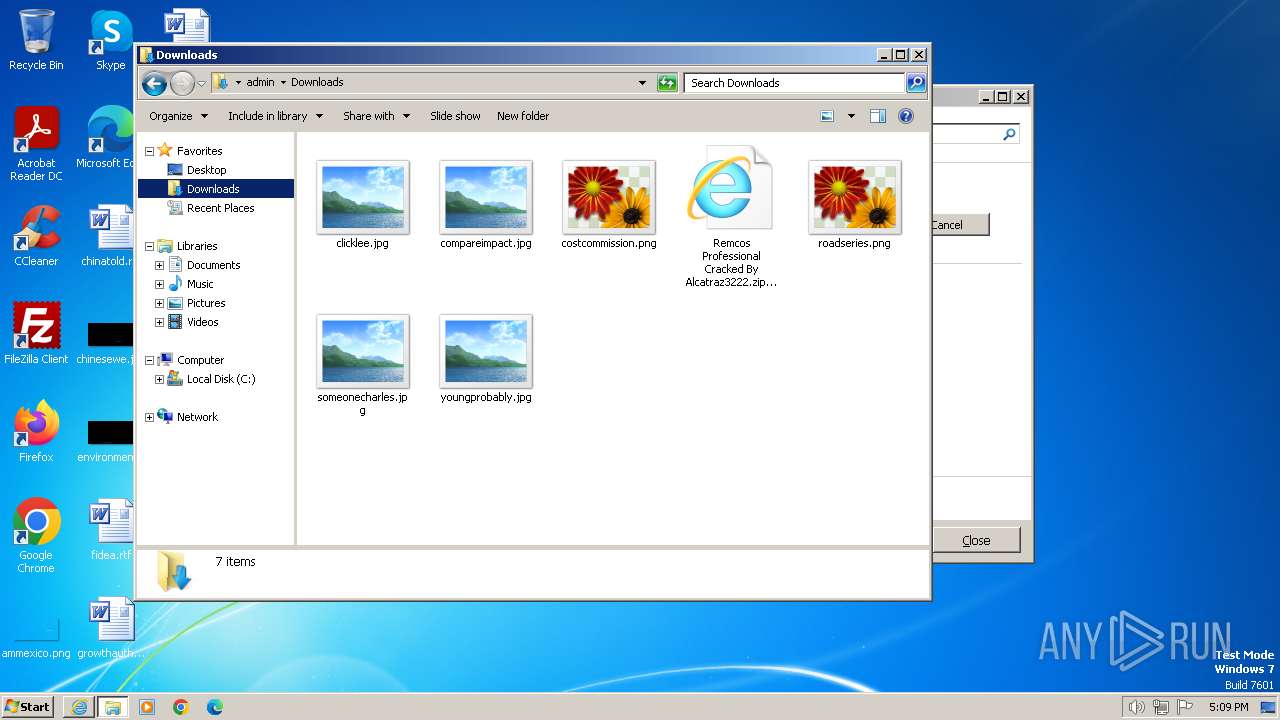
Task: Click the clock showing 5:09 PM
Action: [1229, 707]
